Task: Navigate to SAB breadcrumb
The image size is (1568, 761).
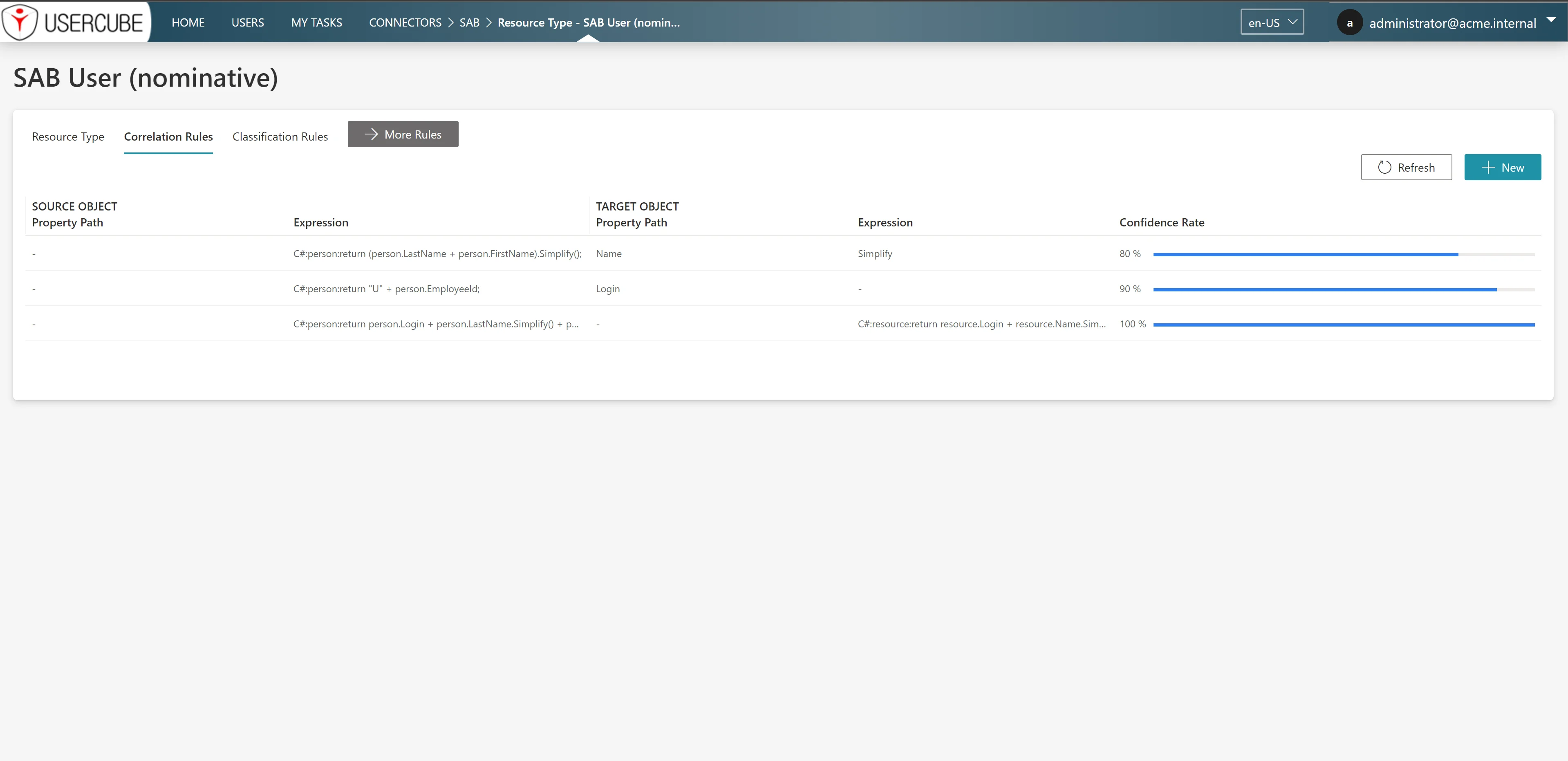Action: point(469,22)
